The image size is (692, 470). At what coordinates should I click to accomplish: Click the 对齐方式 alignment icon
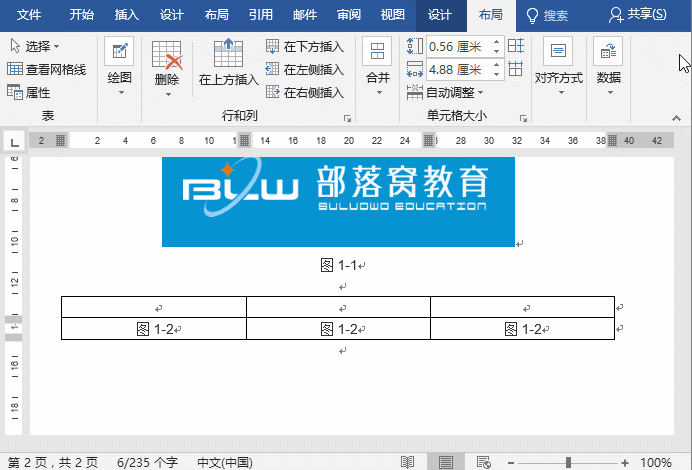click(x=558, y=51)
